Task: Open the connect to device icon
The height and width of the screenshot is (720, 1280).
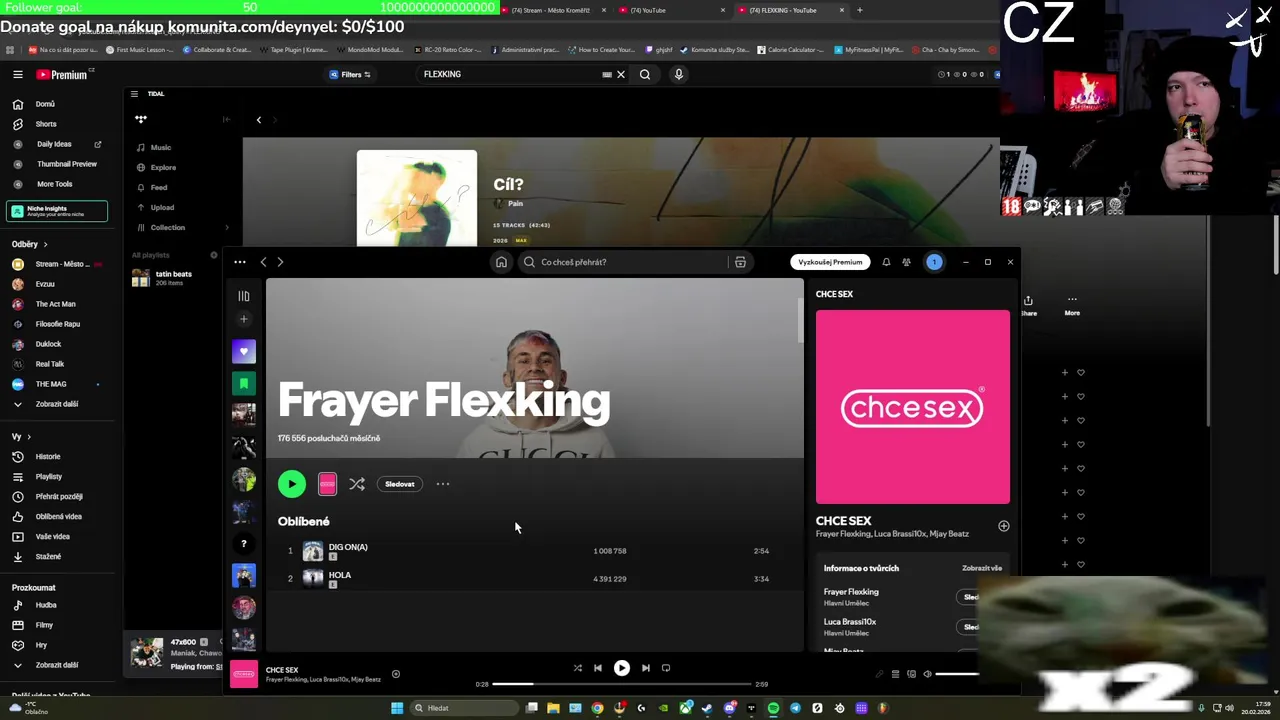Action: pos(911,674)
